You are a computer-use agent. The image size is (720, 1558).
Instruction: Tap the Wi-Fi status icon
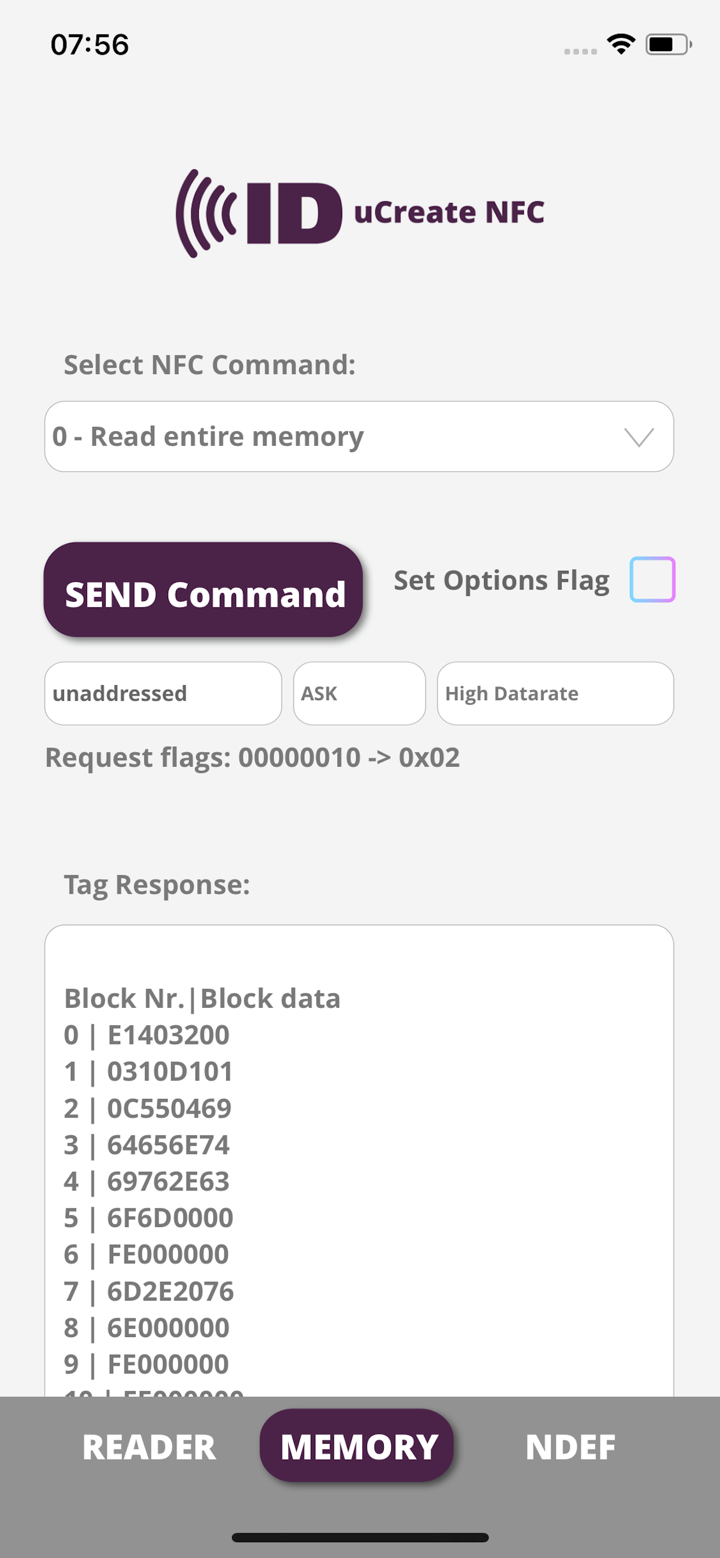(619, 43)
